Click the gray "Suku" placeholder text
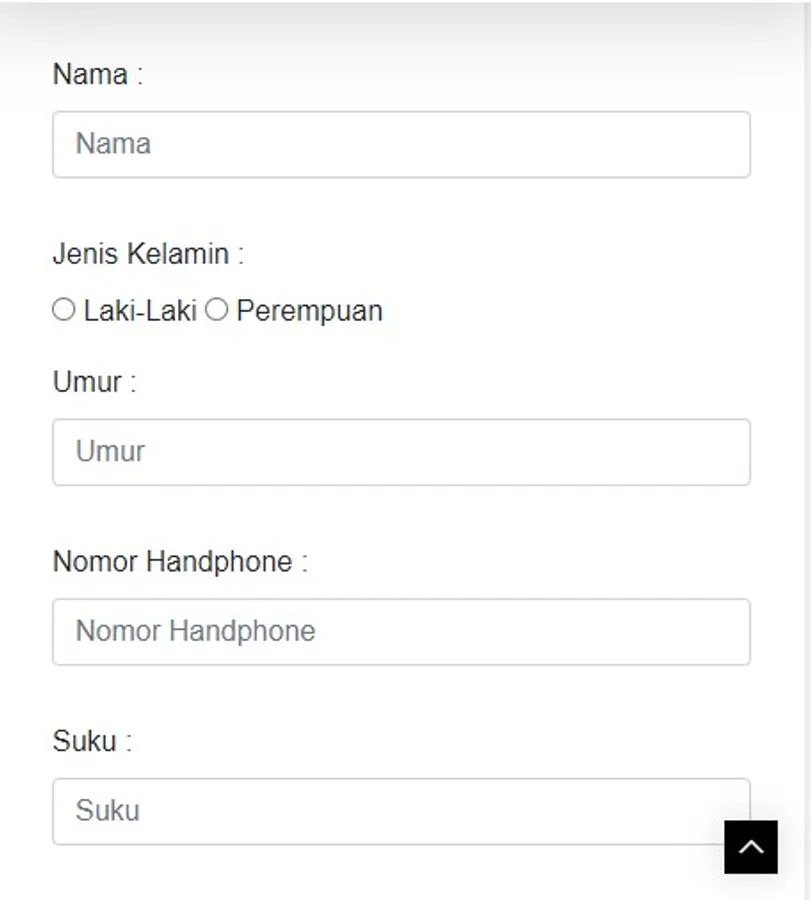Screen dimensions: 811x900 click(x=107, y=810)
